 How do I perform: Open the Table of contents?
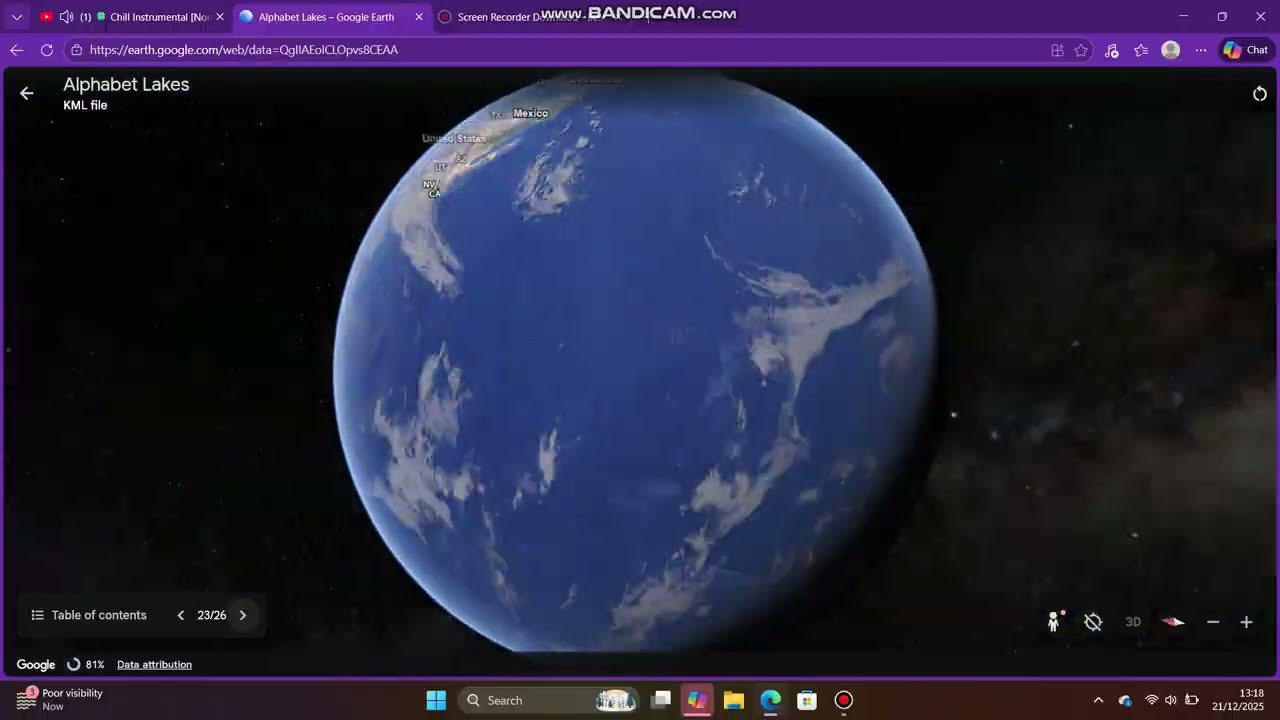[x=89, y=615]
